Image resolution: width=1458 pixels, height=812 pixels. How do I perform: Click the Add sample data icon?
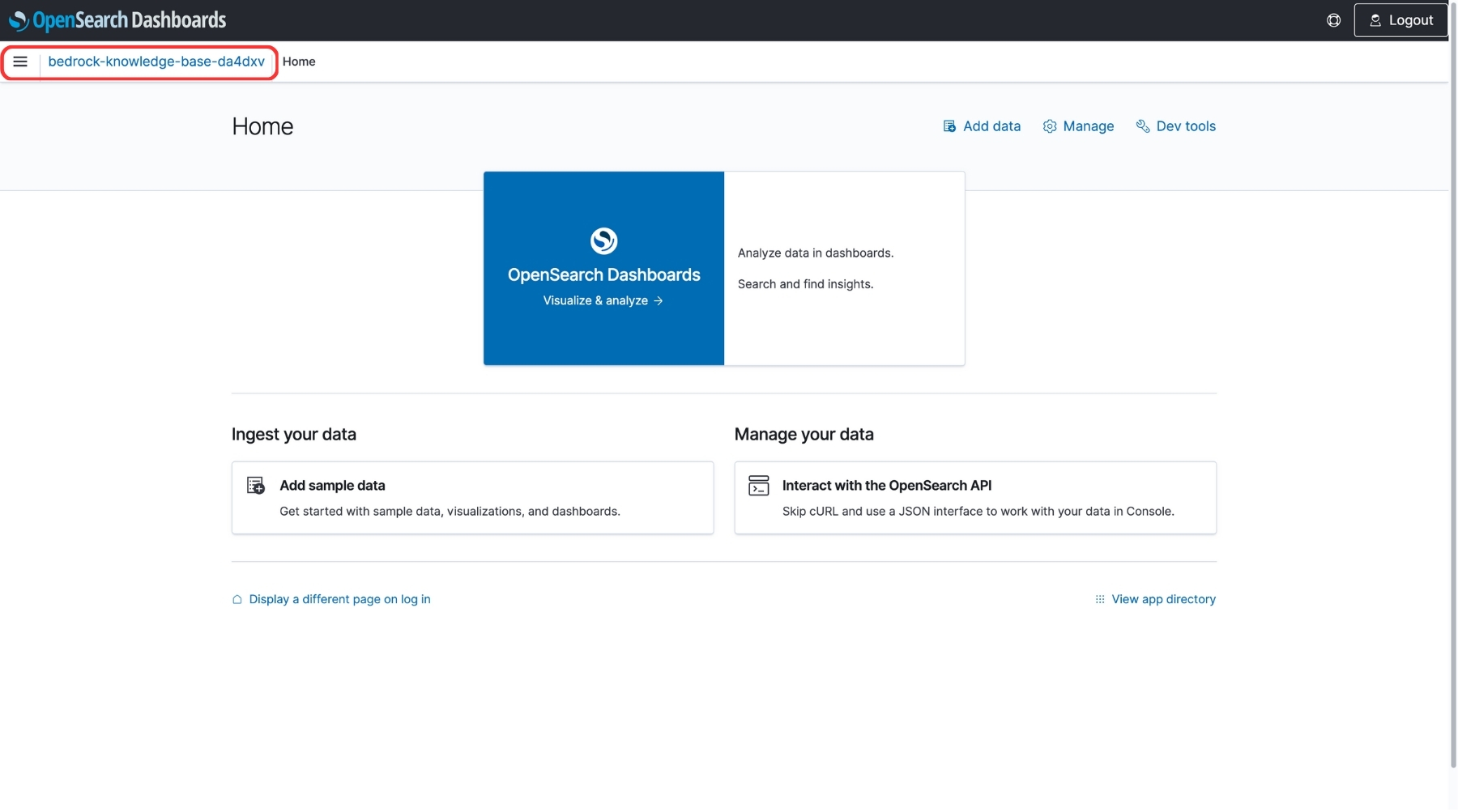click(256, 486)
